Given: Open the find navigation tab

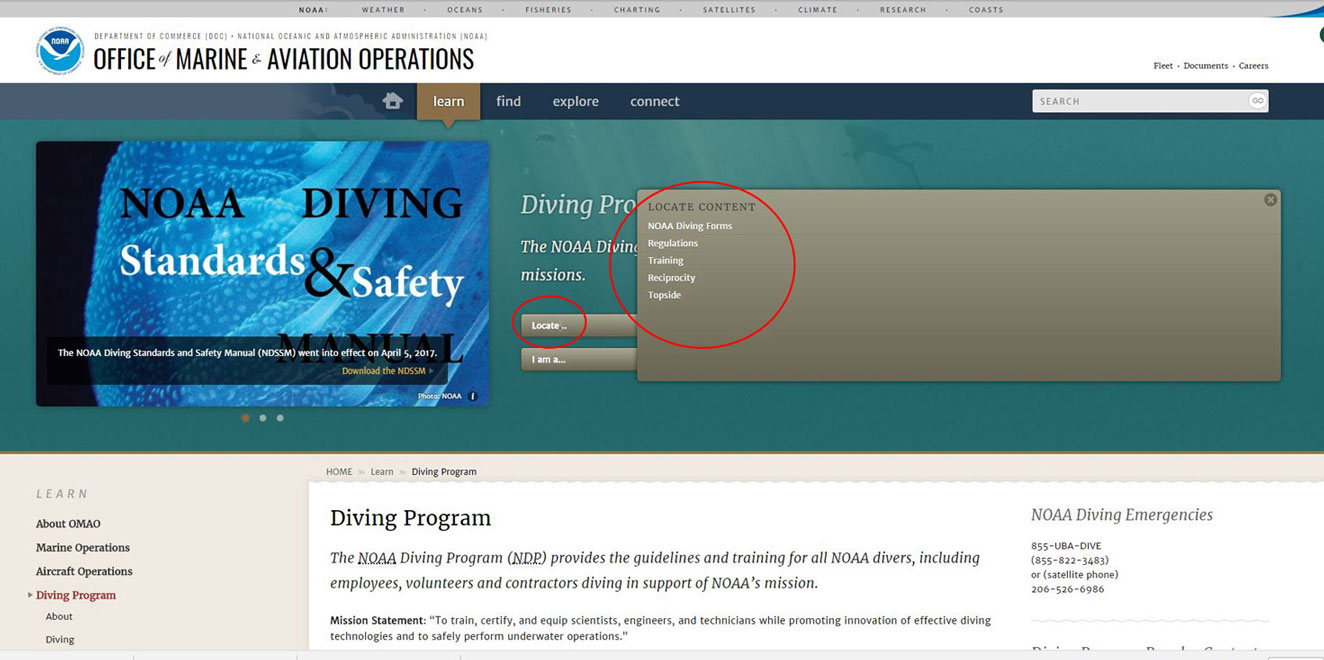Looking at the screenshot, I should click(x=508, y=101).
